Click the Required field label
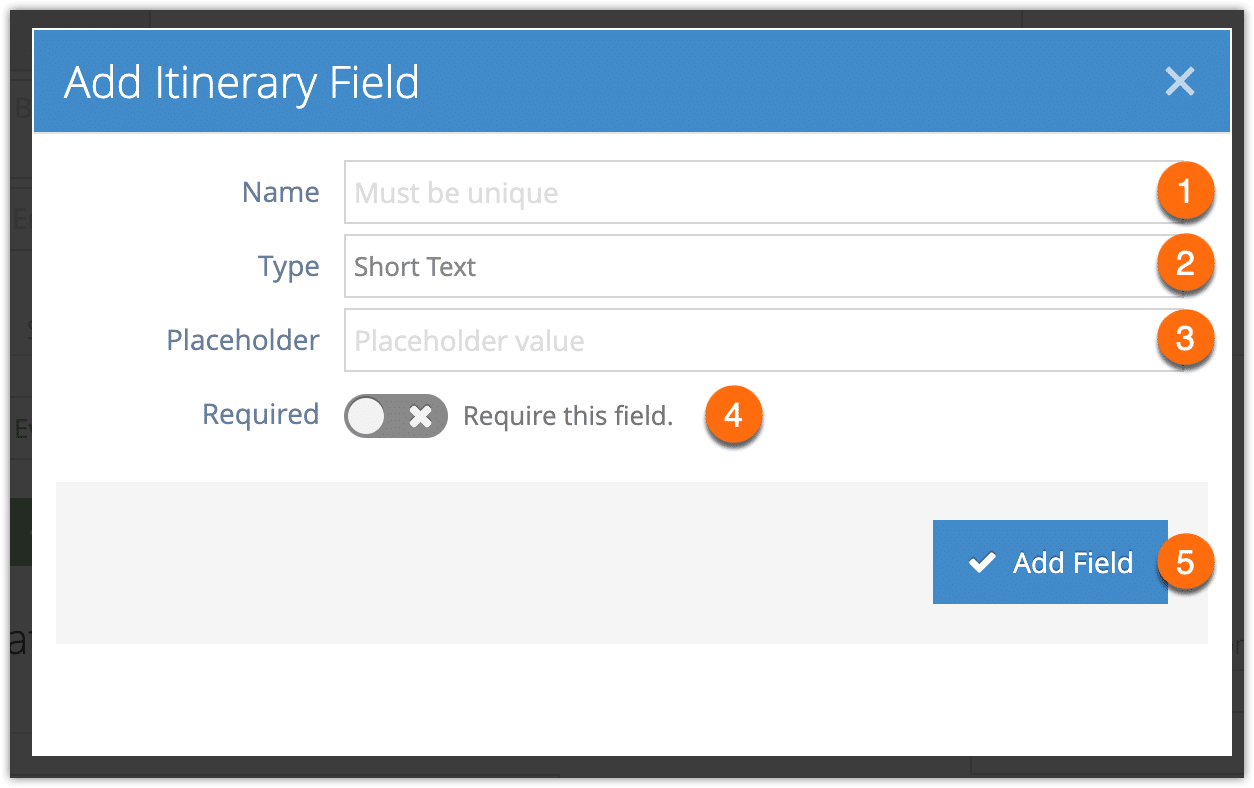Viewport: 1254px width, 788px height. pyautogui.click(x=261, y=414)
